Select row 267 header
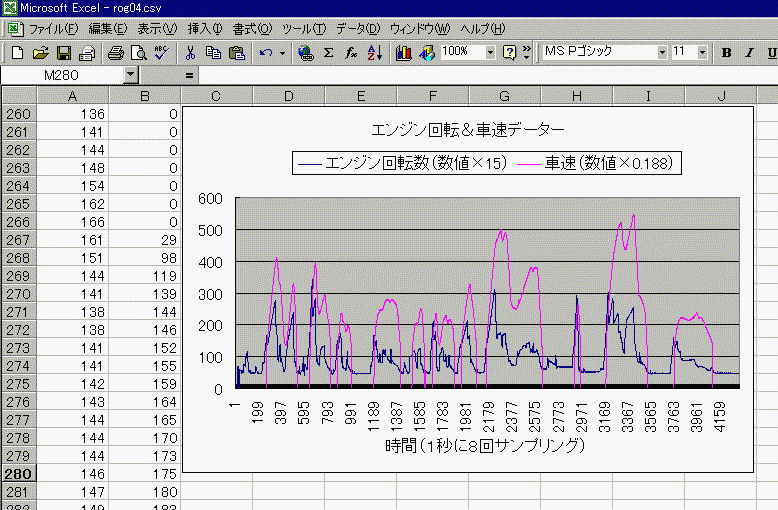The width and height of the screenshot is (778, 510). [19, 240]
